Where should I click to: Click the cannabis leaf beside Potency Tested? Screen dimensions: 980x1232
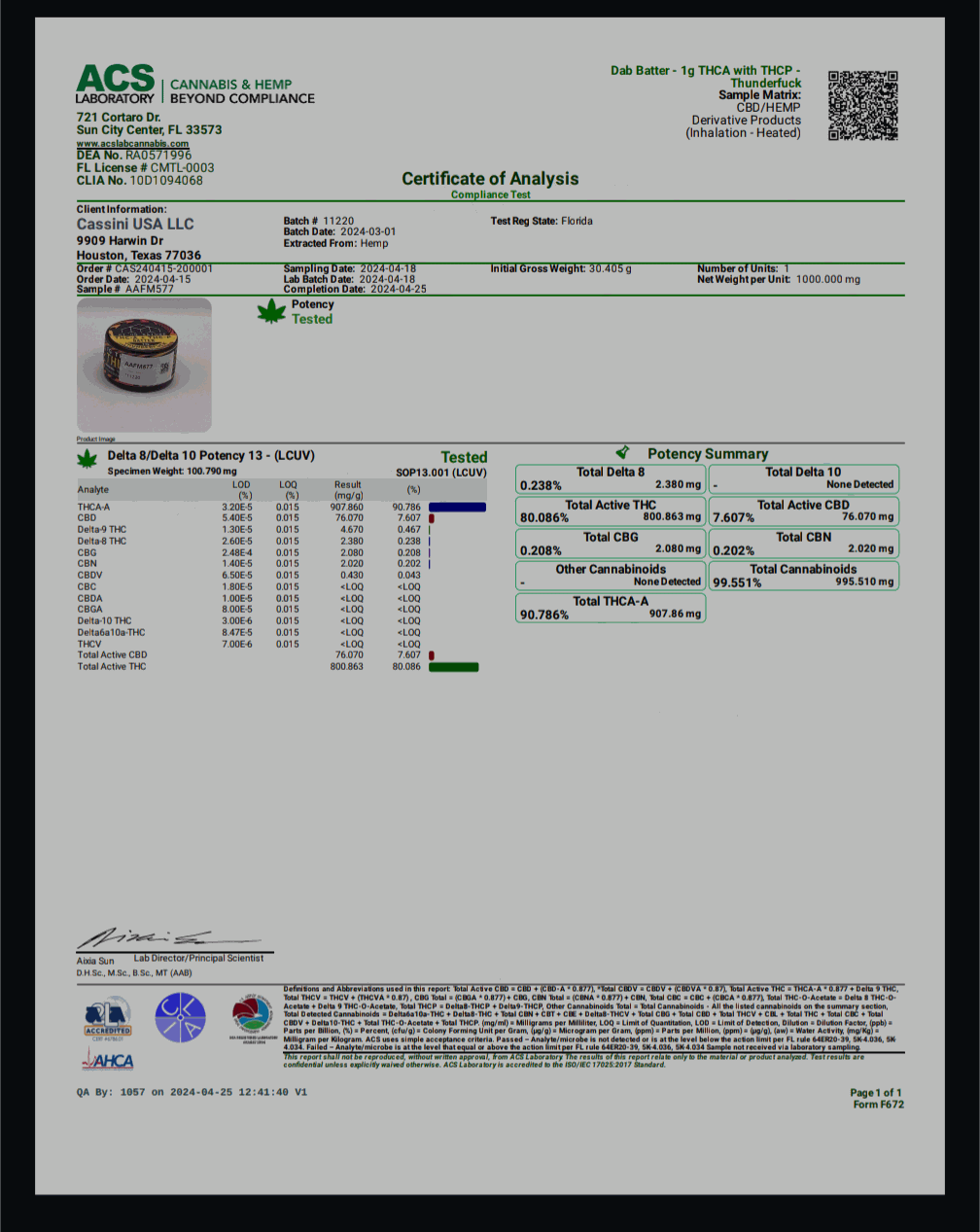270,311
